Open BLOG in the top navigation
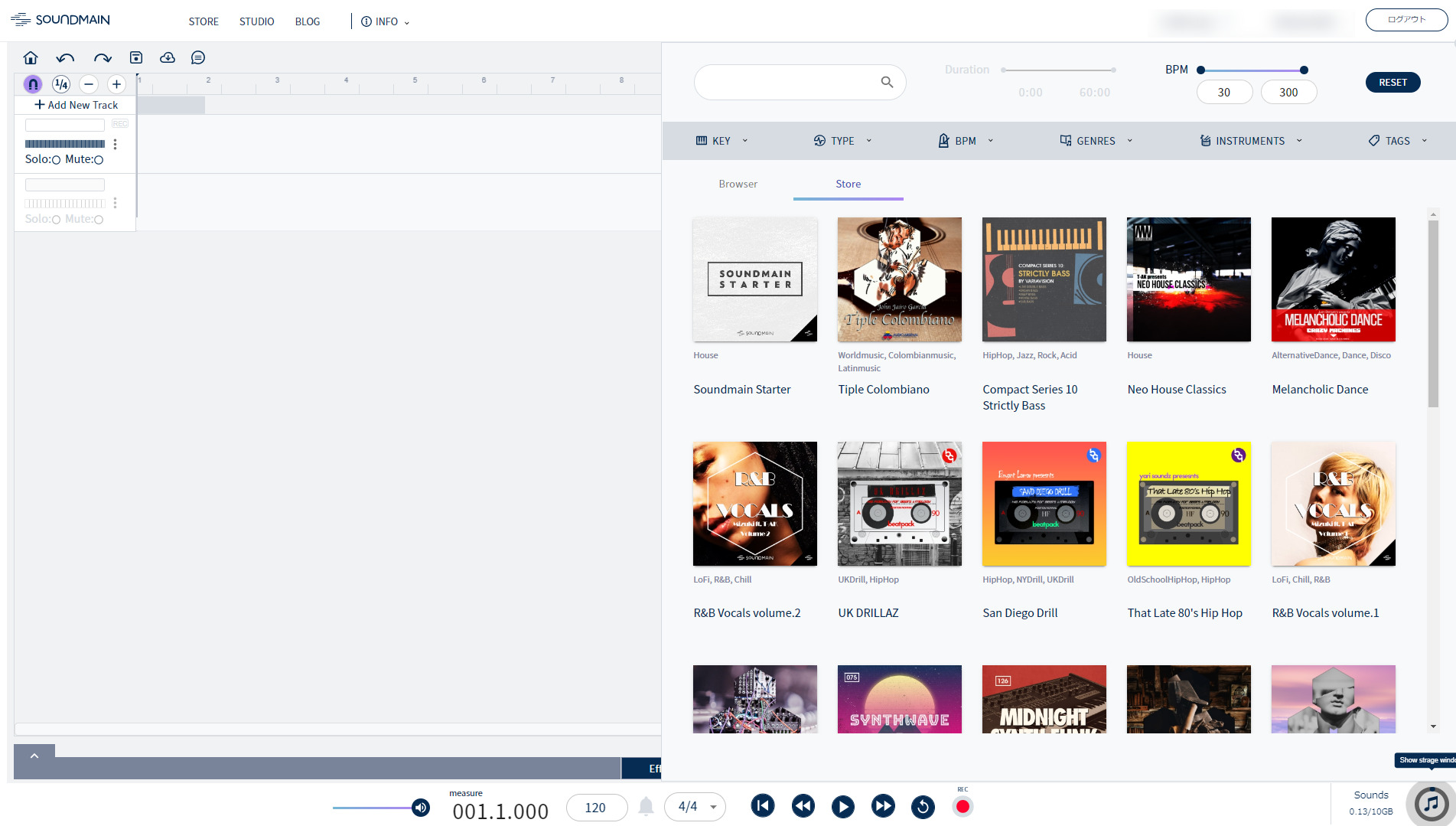The image size is (1456, 826). 308,21
